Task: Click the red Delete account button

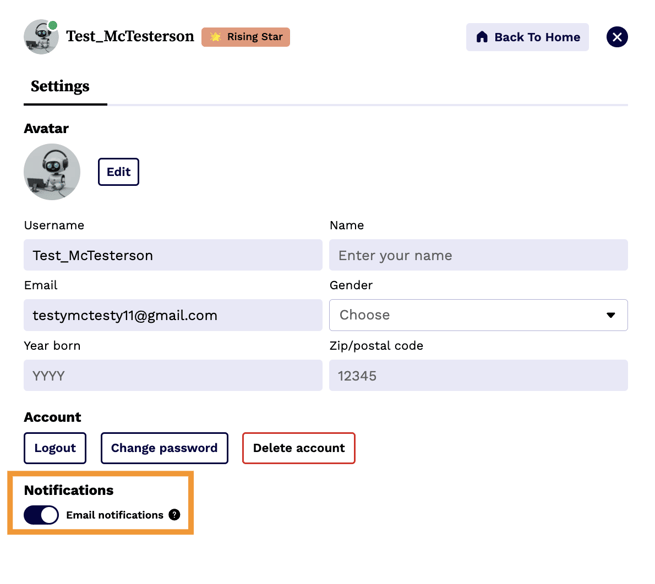Action: 298,448
